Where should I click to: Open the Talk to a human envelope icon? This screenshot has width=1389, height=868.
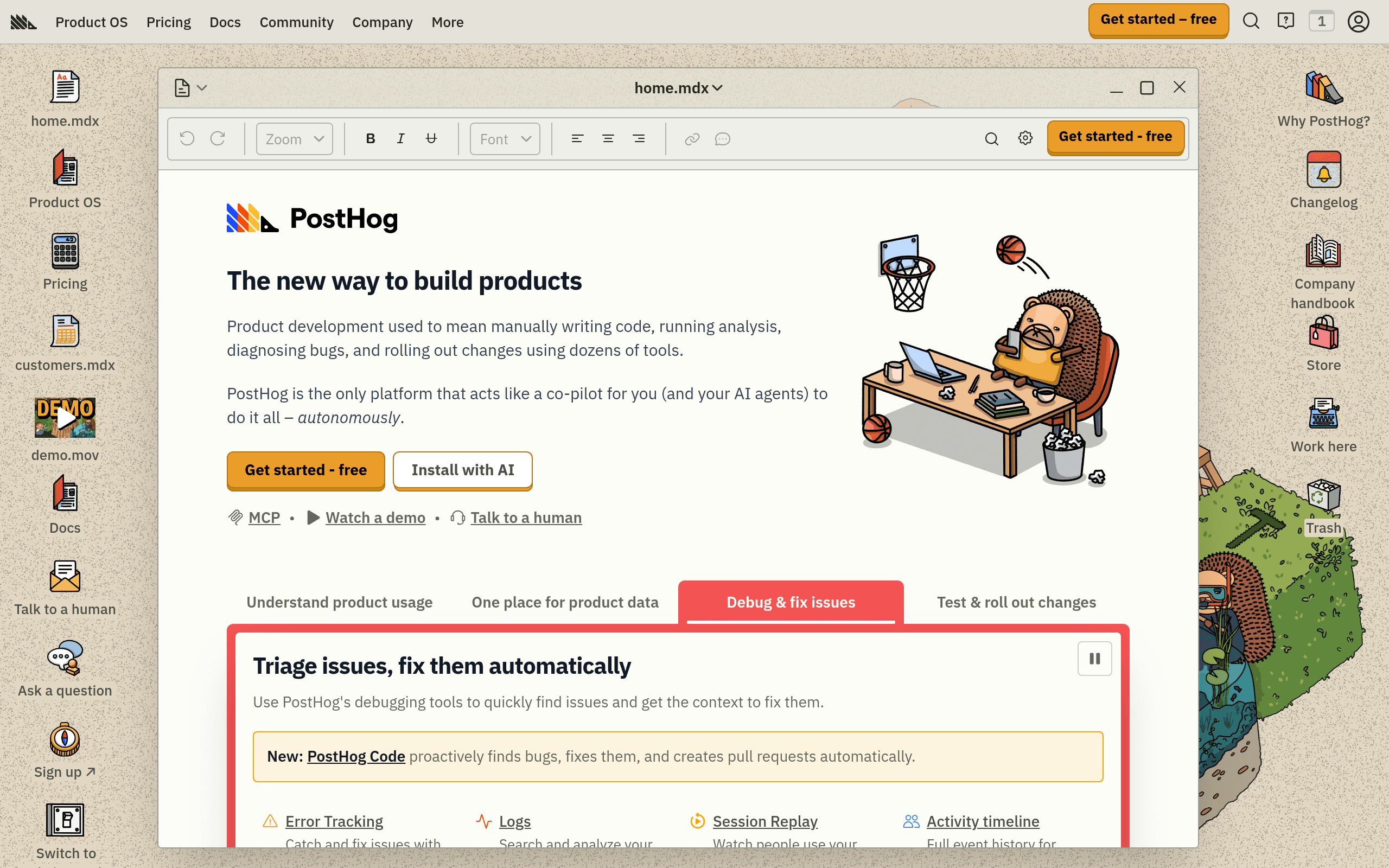coord(65,576)
